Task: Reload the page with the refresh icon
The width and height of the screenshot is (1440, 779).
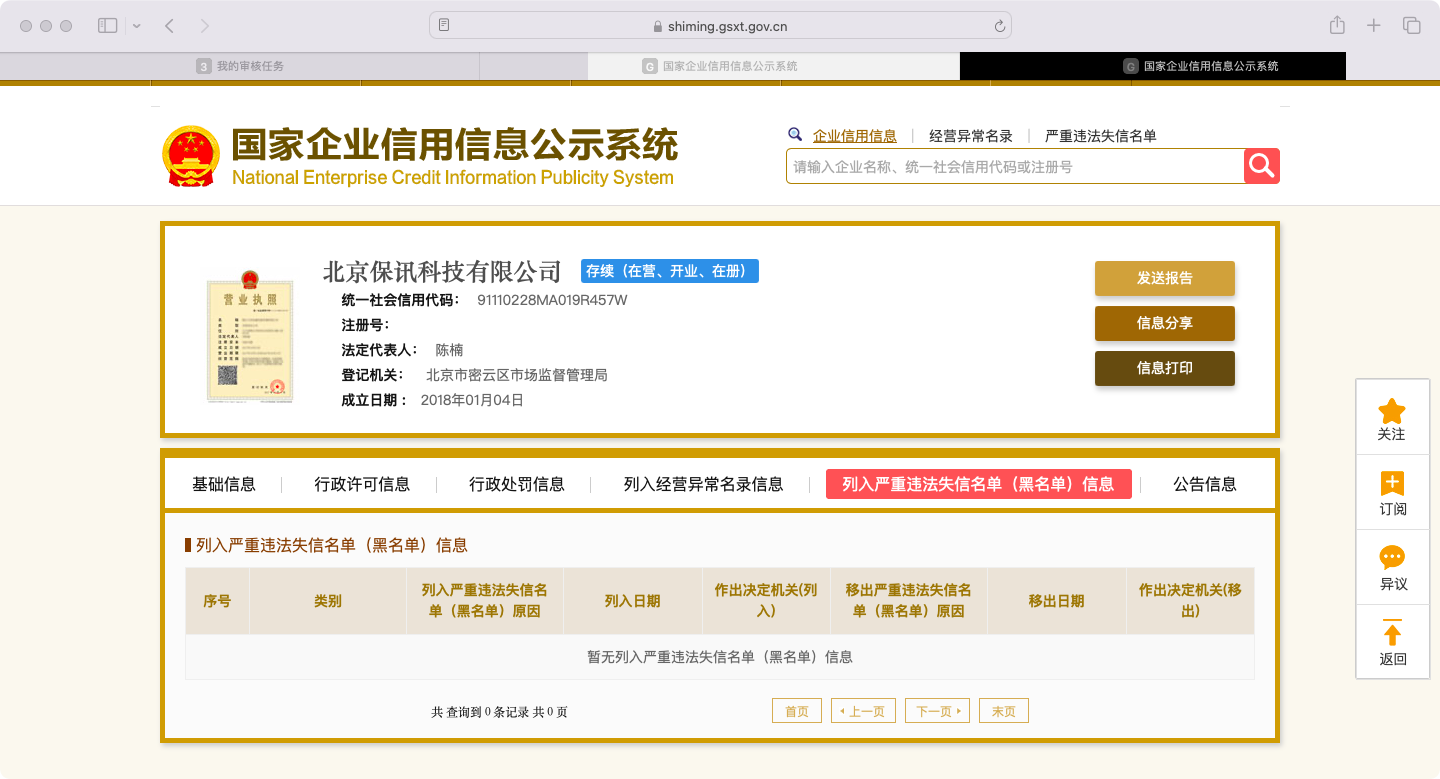Action: click(x=999, y=26)
